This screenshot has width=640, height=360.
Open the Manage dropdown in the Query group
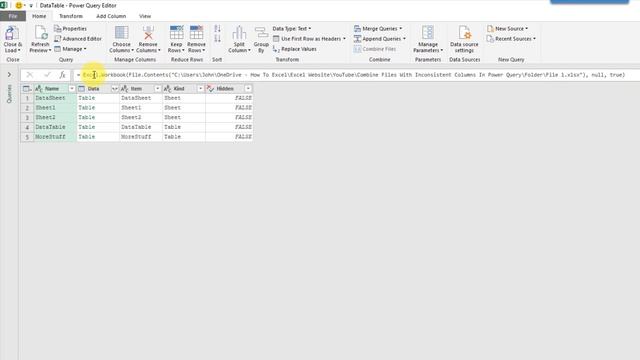70,49
